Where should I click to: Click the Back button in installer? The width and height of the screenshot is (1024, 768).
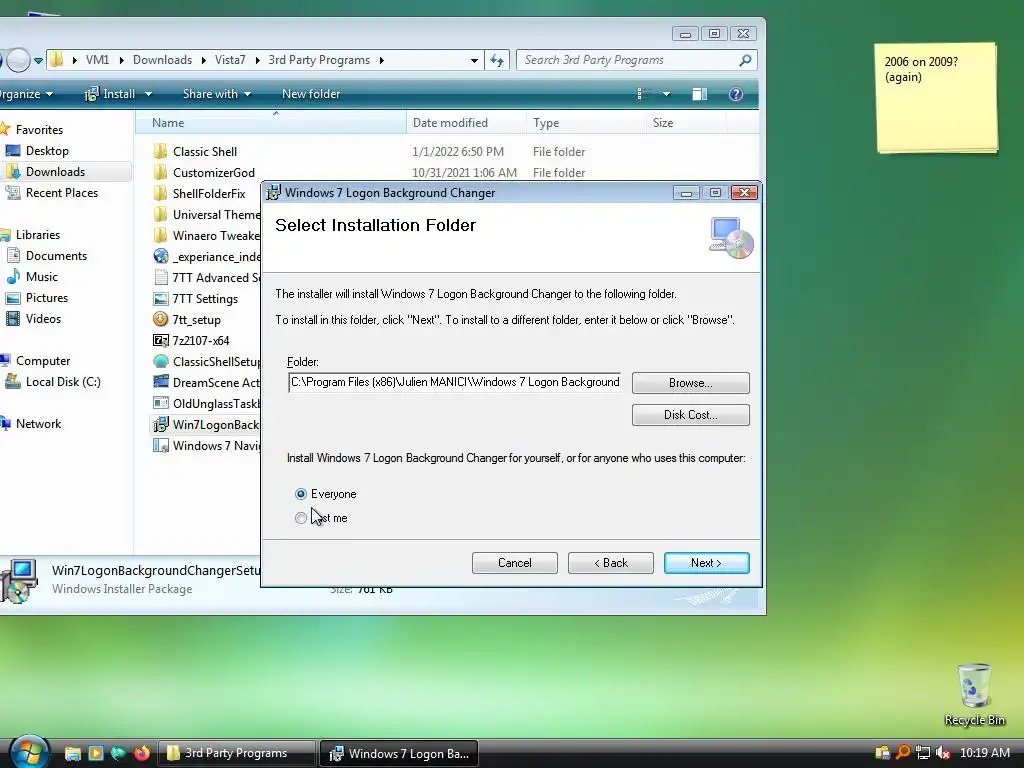pyautogui.click(x=610, y=563)
